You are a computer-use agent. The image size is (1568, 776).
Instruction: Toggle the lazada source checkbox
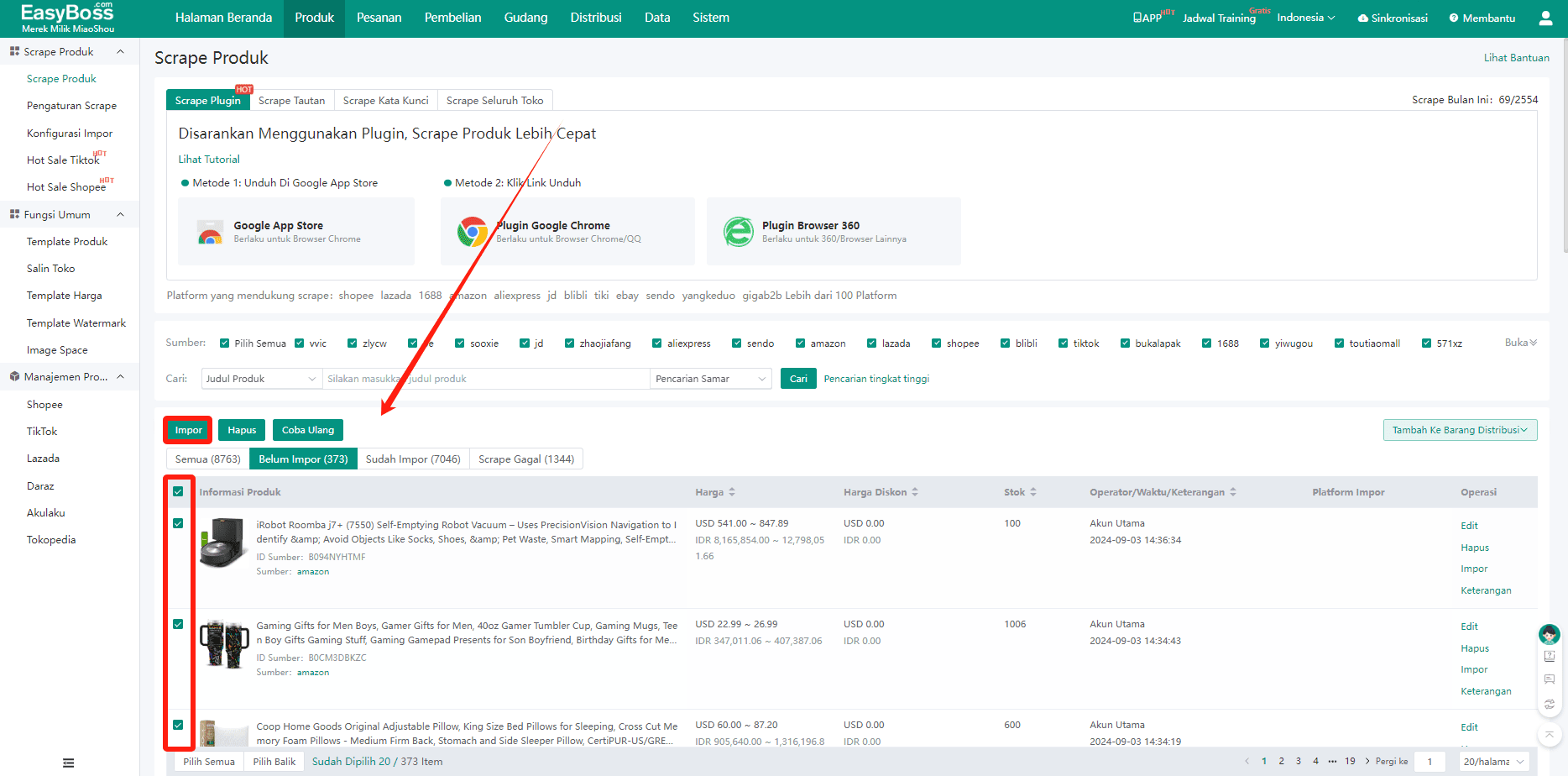[x=872, y=343]
